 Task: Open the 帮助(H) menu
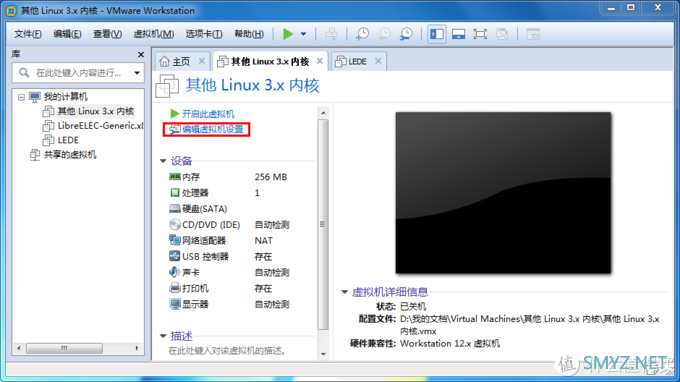pos(249,34)
